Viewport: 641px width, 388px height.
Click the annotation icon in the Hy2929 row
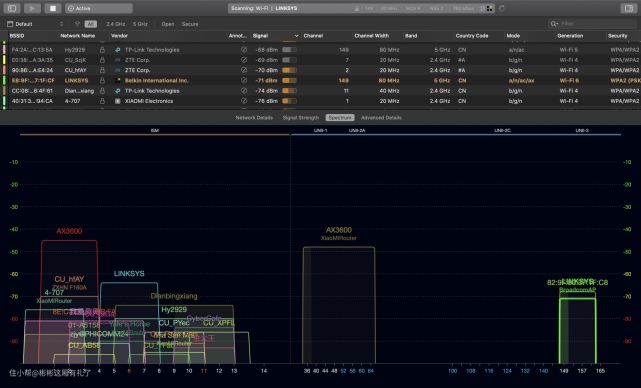(244, 49)
